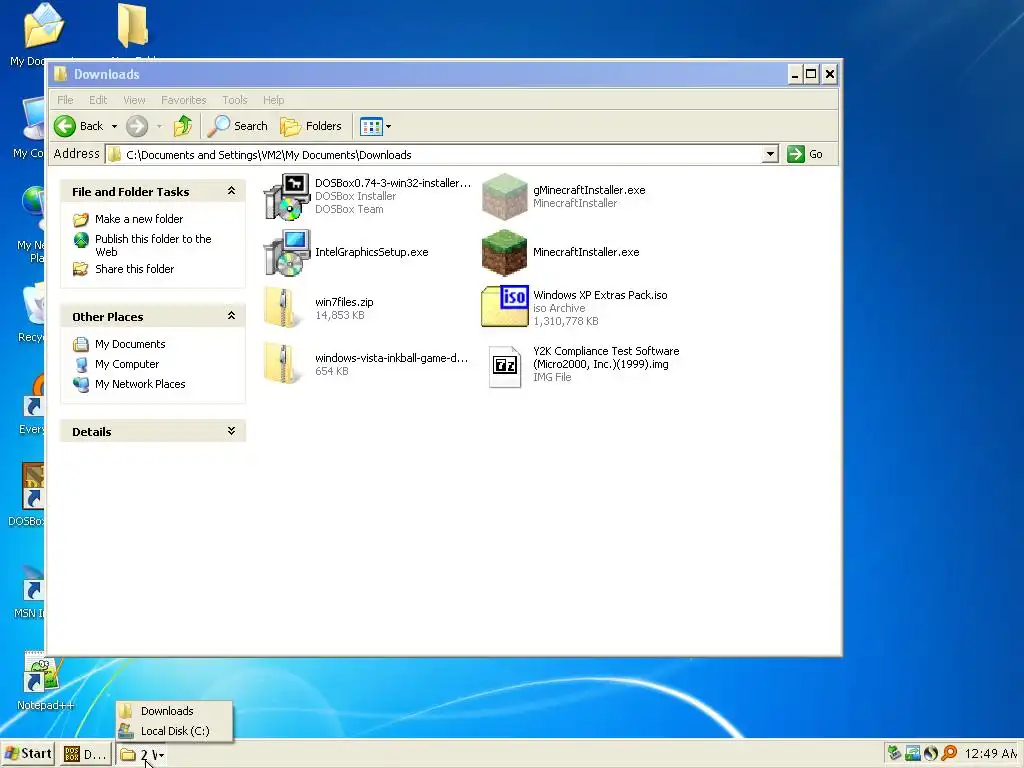The image size is (1024, 768).
Task: Open the File menu
Action: (x=65, y=100)
